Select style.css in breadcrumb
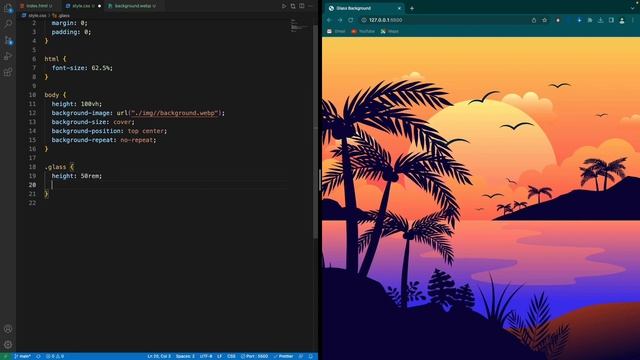This screenshot has height=360, width=640. [37, 16]
